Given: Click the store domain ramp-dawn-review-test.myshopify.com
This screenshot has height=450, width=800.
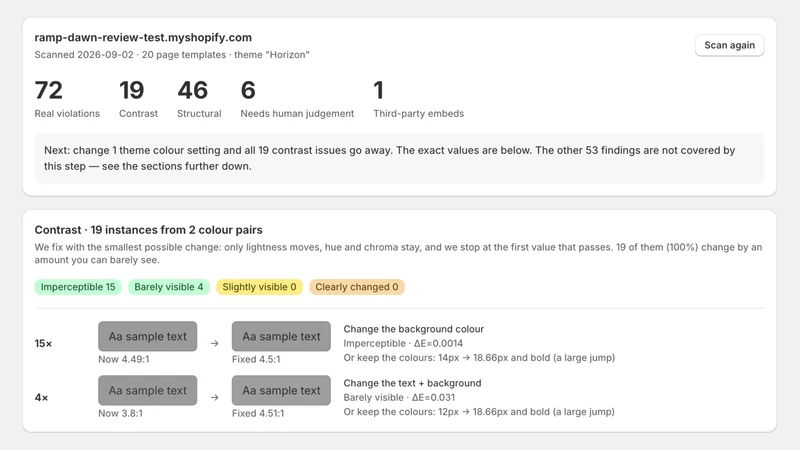Looking at the screenshot, I should coord(143,37).
